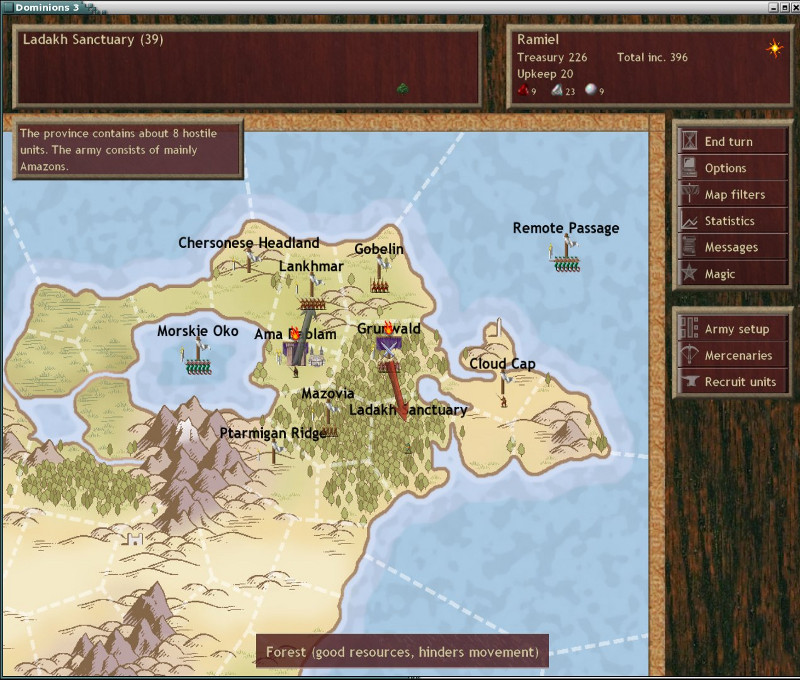The image size is (800, 680).
Task: Click the Options computer icon
Action: coord(692,167)
